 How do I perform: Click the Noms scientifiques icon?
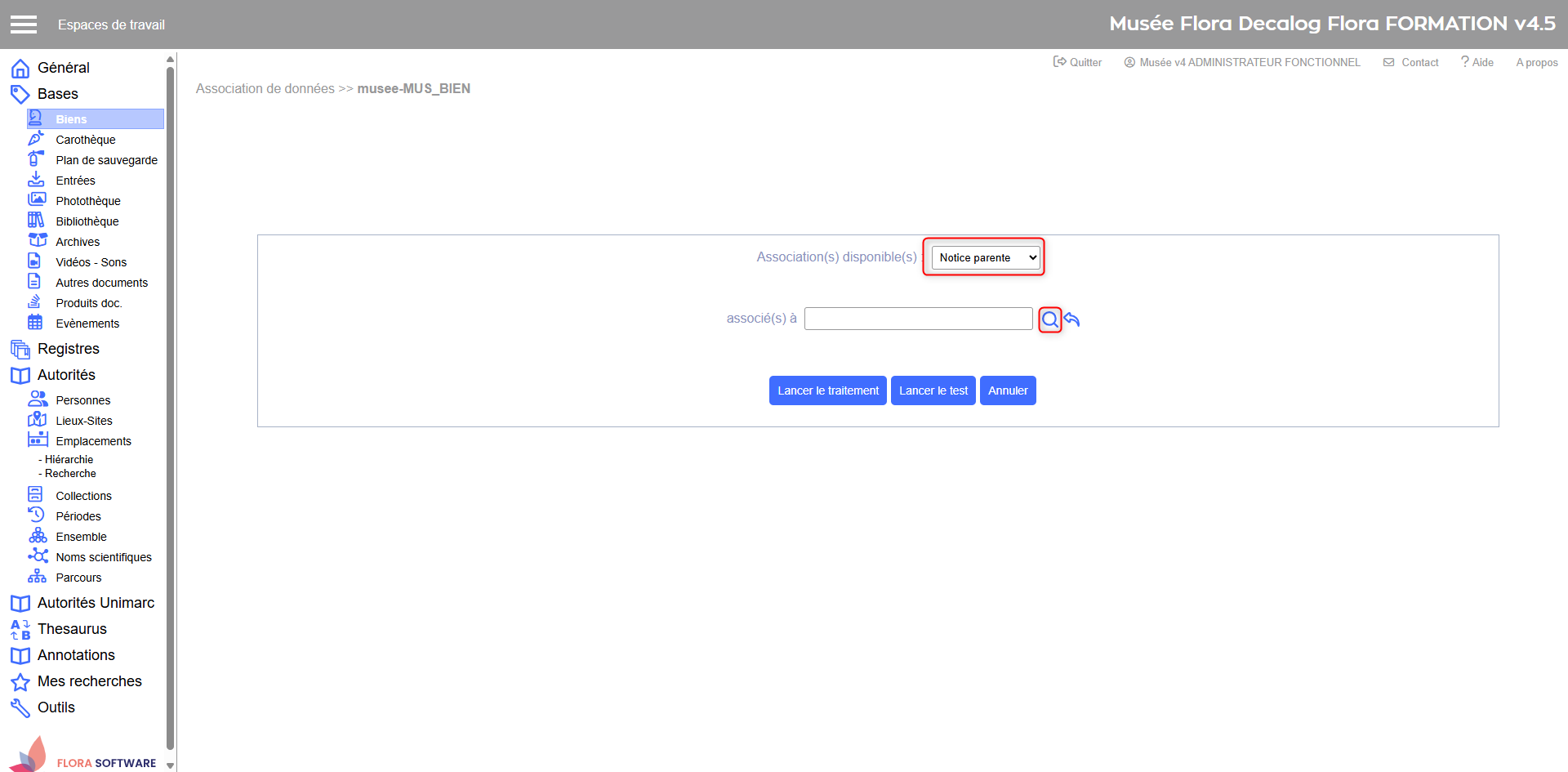point(38,556)
